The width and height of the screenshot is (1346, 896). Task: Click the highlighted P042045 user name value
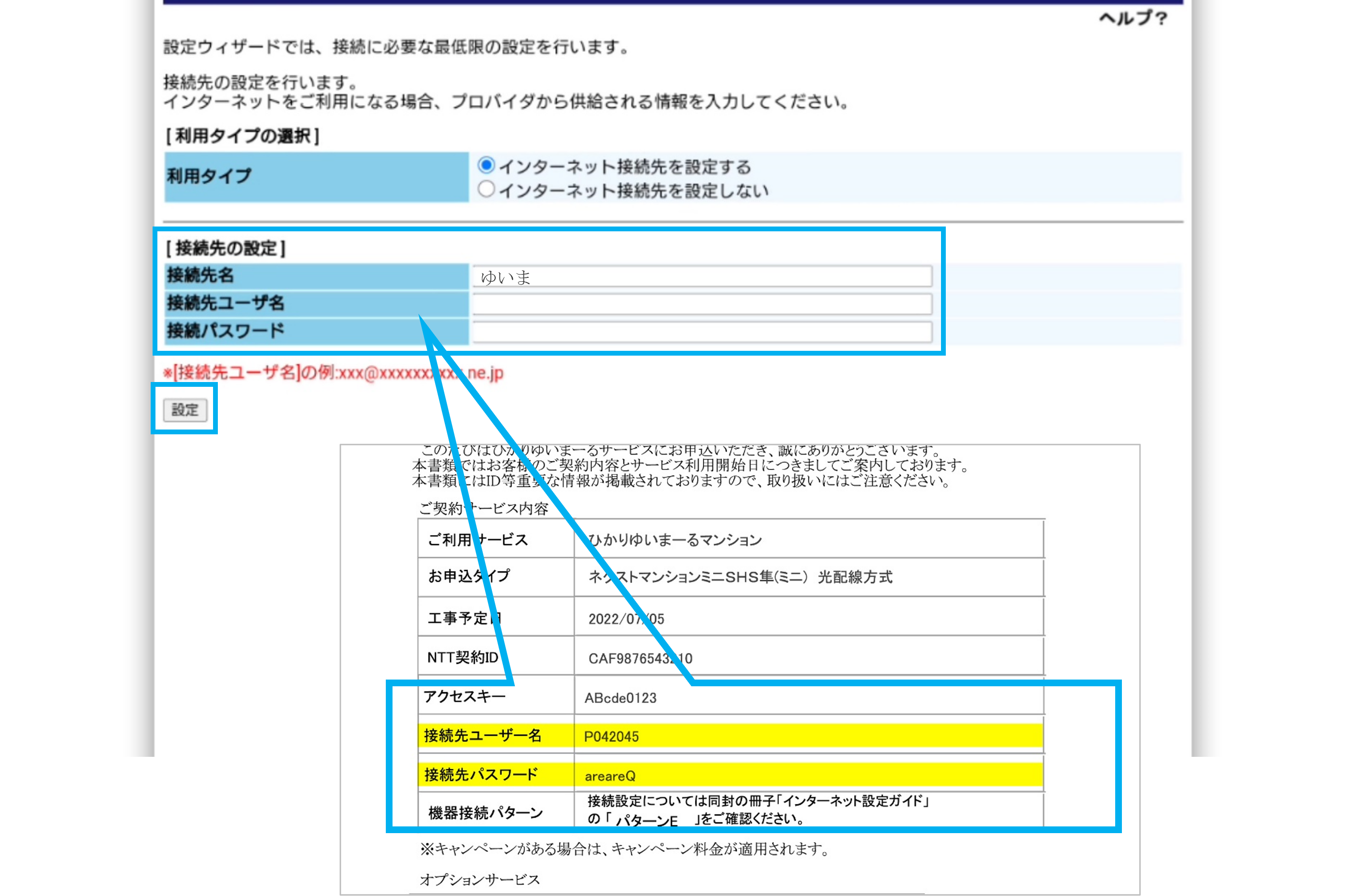pos(611,737)
